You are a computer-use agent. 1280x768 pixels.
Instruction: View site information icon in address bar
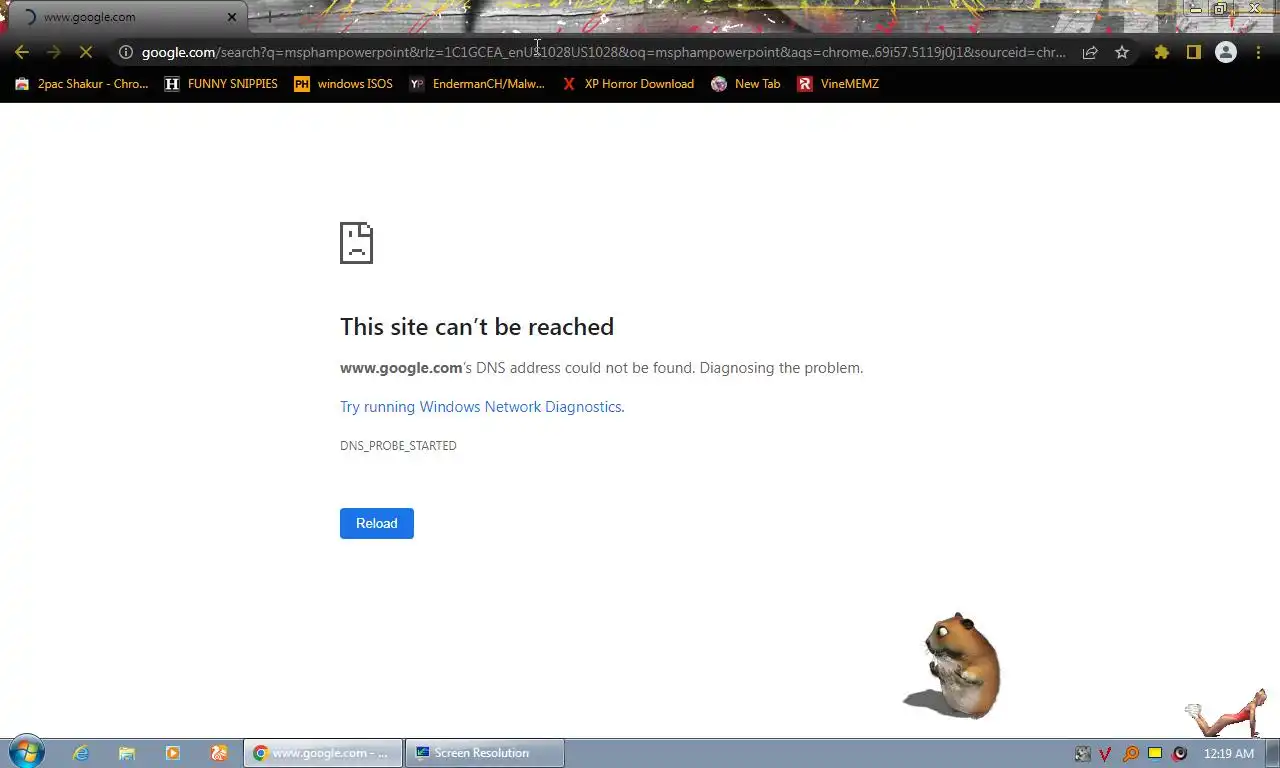pos(126,52)
